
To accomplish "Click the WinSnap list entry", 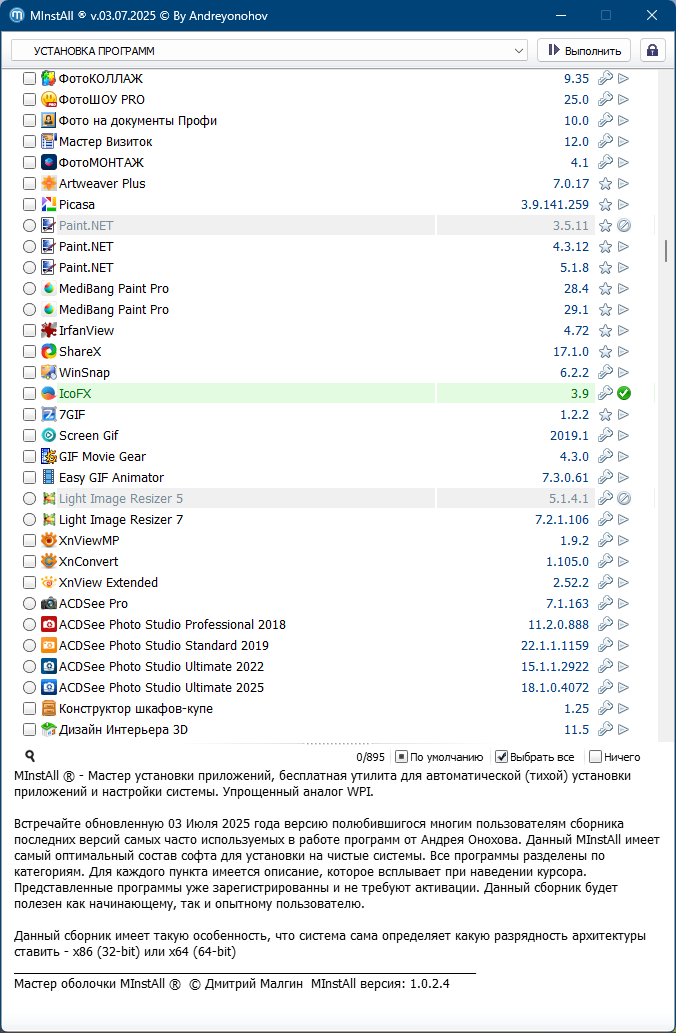I will (x=84, y=372).
